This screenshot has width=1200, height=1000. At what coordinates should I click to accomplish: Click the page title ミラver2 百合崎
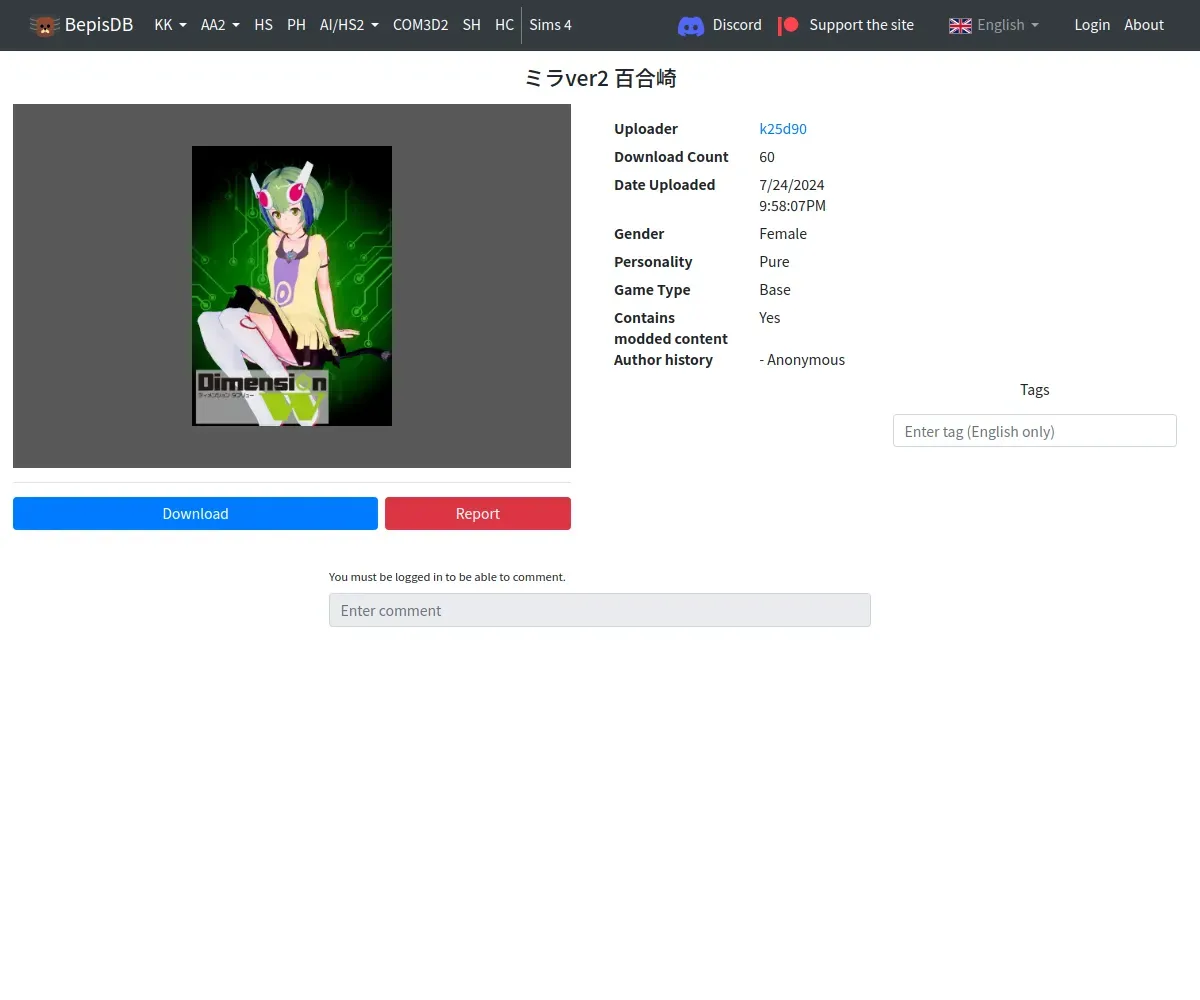pos(600,78)
